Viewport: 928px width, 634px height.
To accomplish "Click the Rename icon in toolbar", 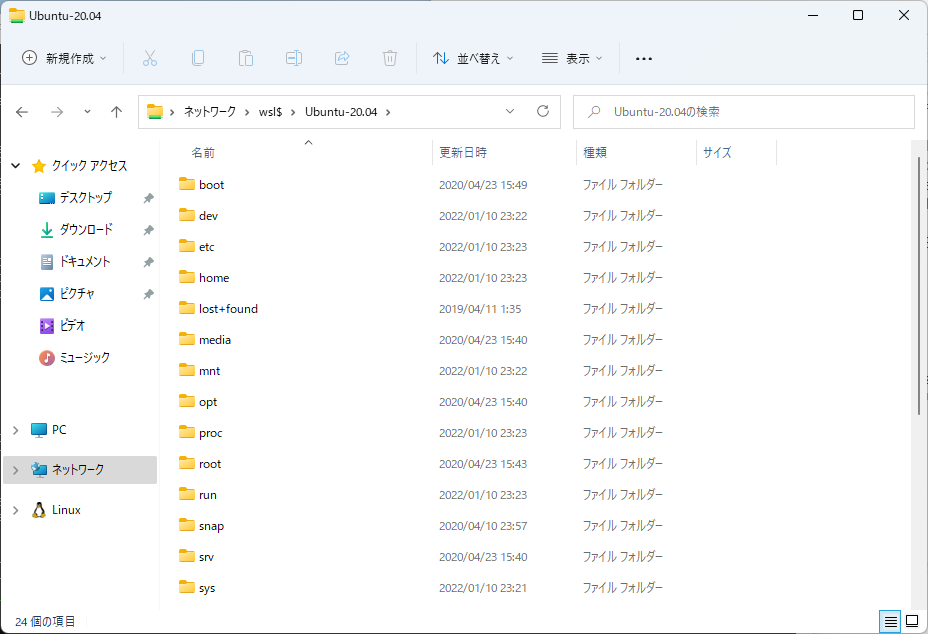I will click(x=294, y=58).
